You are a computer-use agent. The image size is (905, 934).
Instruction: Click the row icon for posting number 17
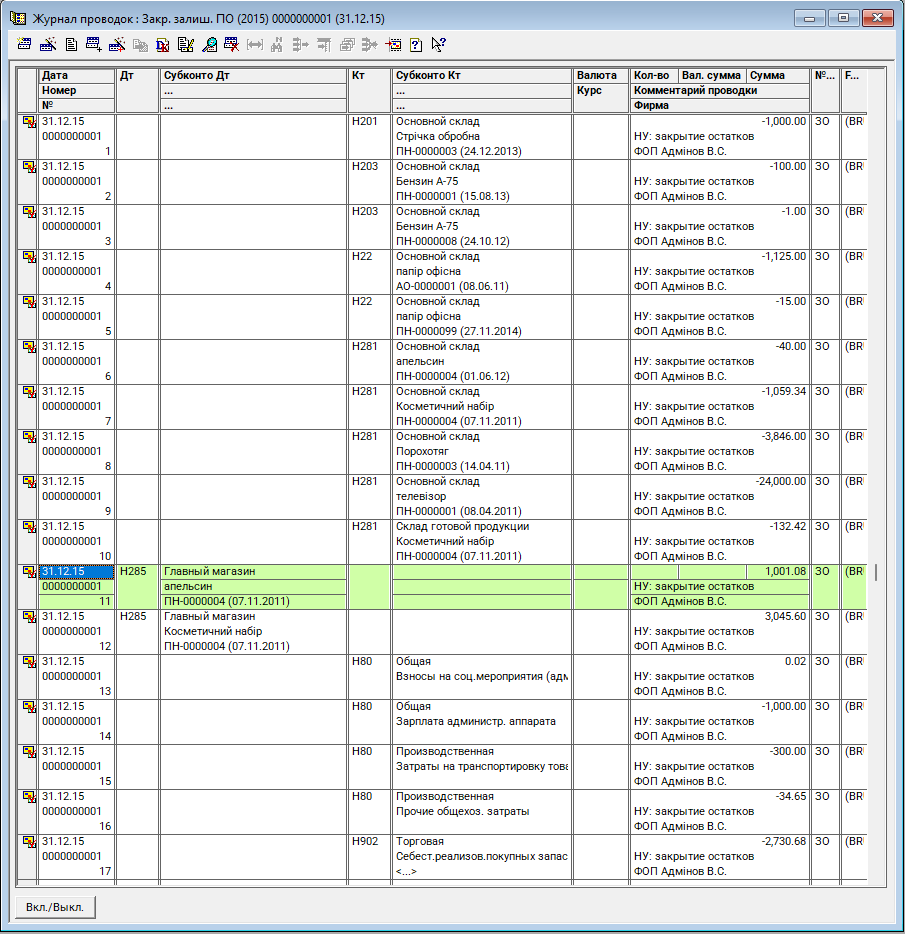click(28, 842)
